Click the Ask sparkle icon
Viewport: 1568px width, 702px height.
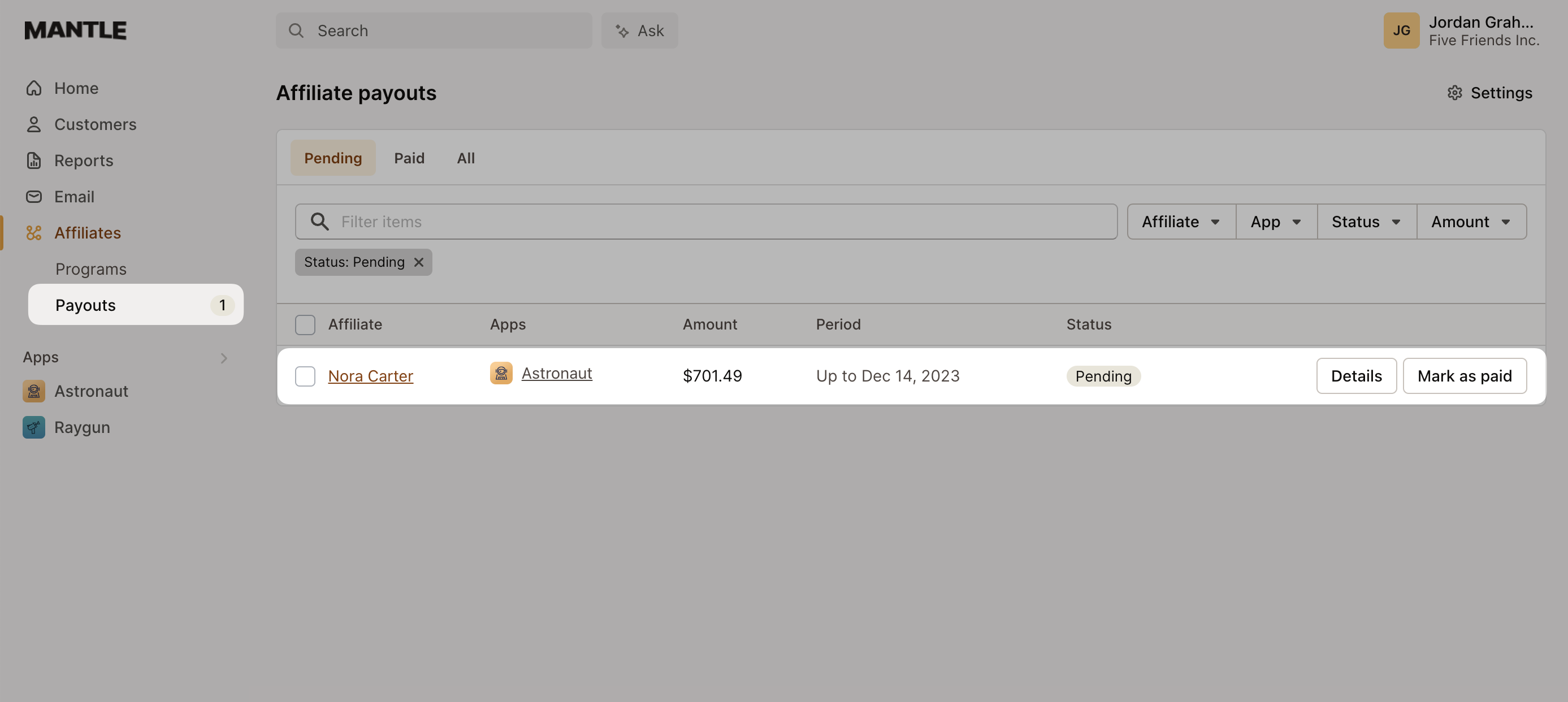(621, 30)
